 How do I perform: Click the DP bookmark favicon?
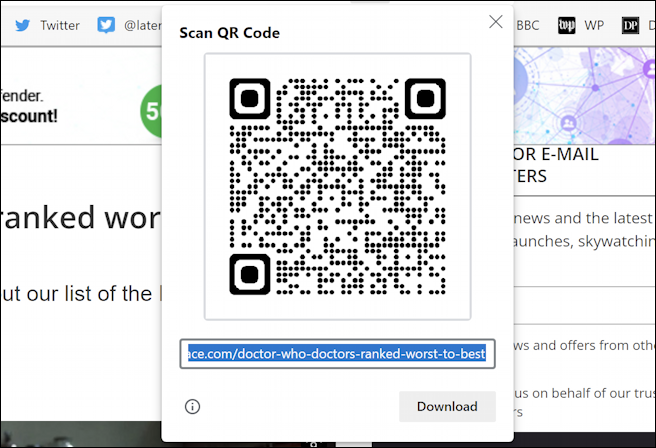click(630, 26)
